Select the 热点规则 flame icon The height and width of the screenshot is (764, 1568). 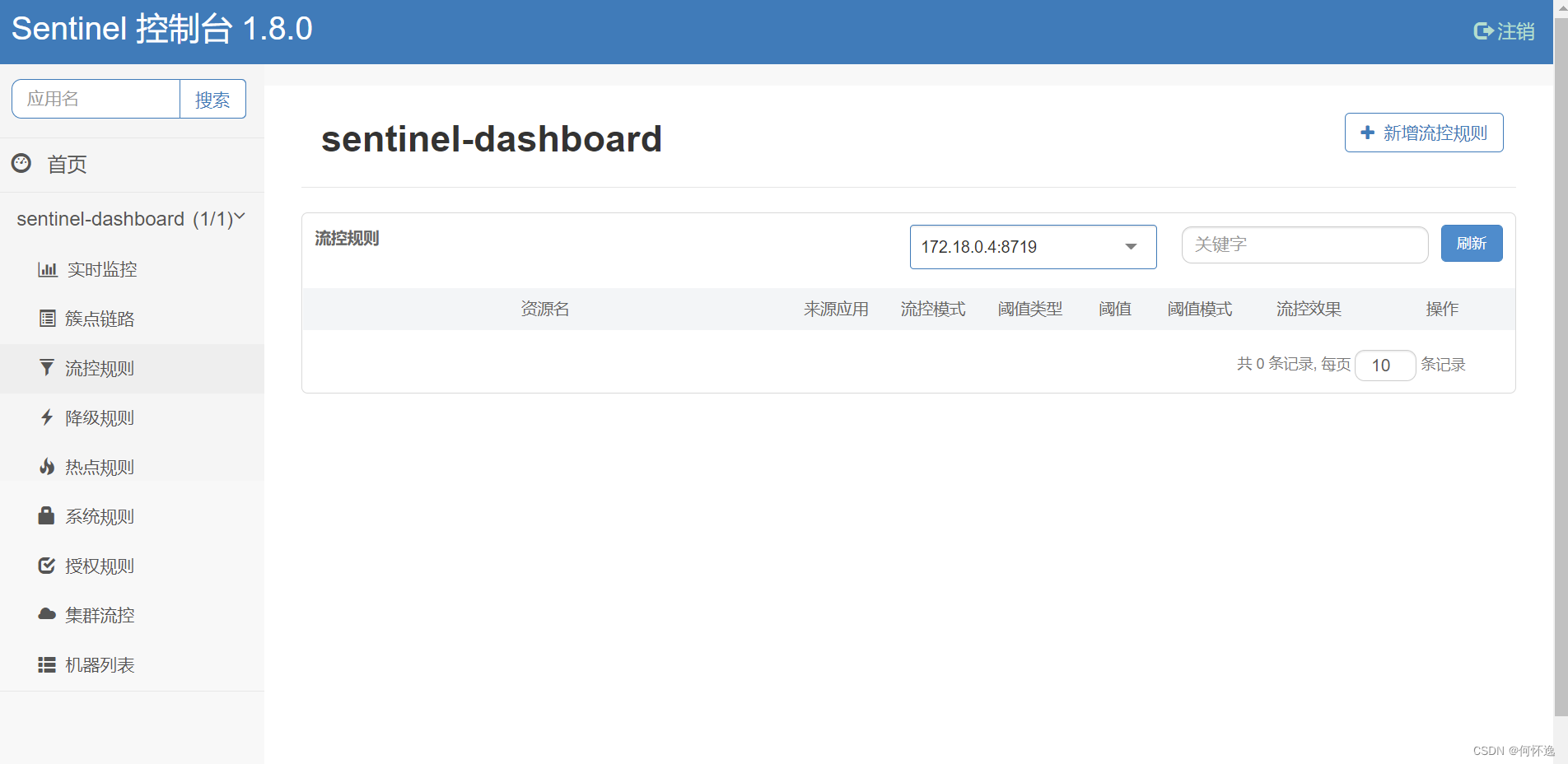point(47,466)
